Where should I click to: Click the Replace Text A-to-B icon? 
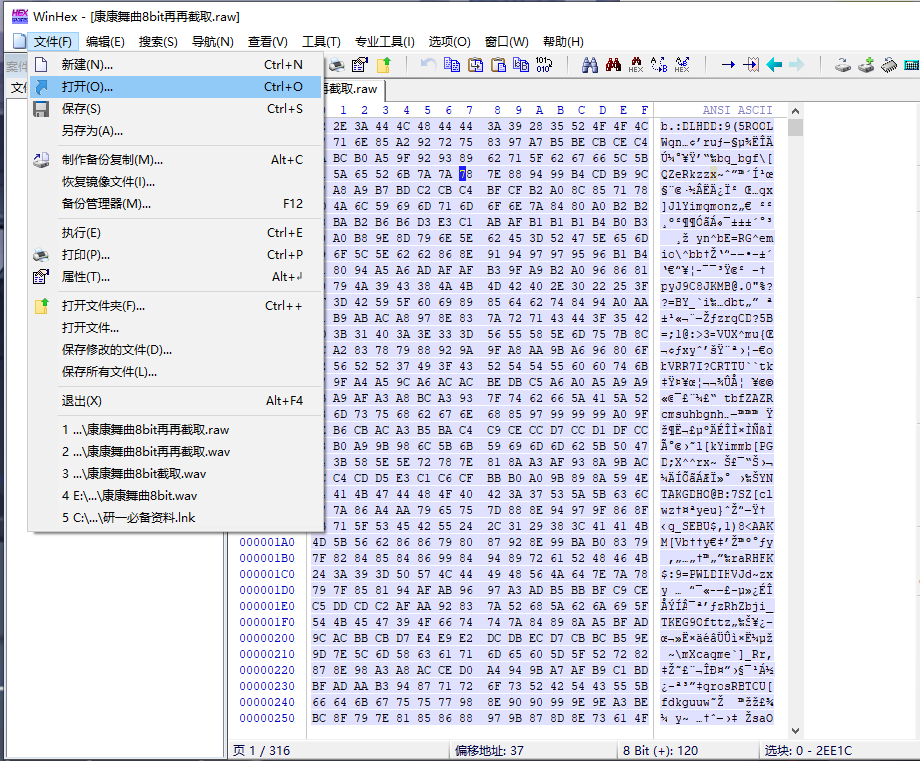coord(659,65)
